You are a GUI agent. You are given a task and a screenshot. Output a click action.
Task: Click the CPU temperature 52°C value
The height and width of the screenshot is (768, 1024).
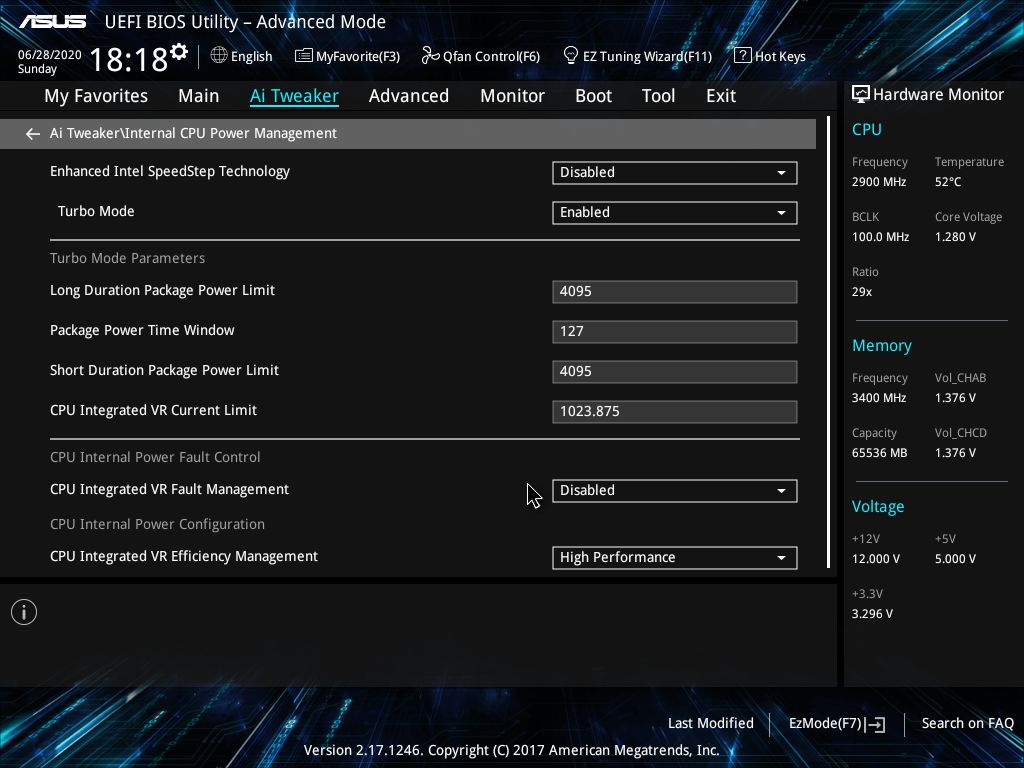click(x=948, y=182)
